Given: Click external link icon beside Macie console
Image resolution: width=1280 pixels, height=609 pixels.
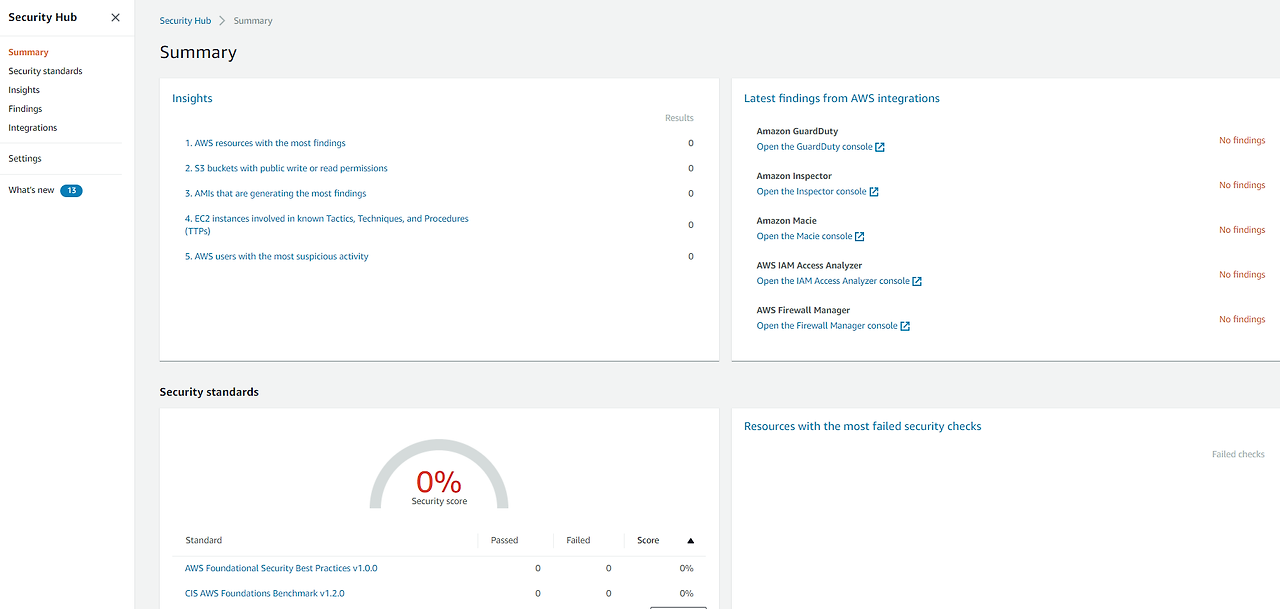Looking at the screenshot, I should pos(860,237).
